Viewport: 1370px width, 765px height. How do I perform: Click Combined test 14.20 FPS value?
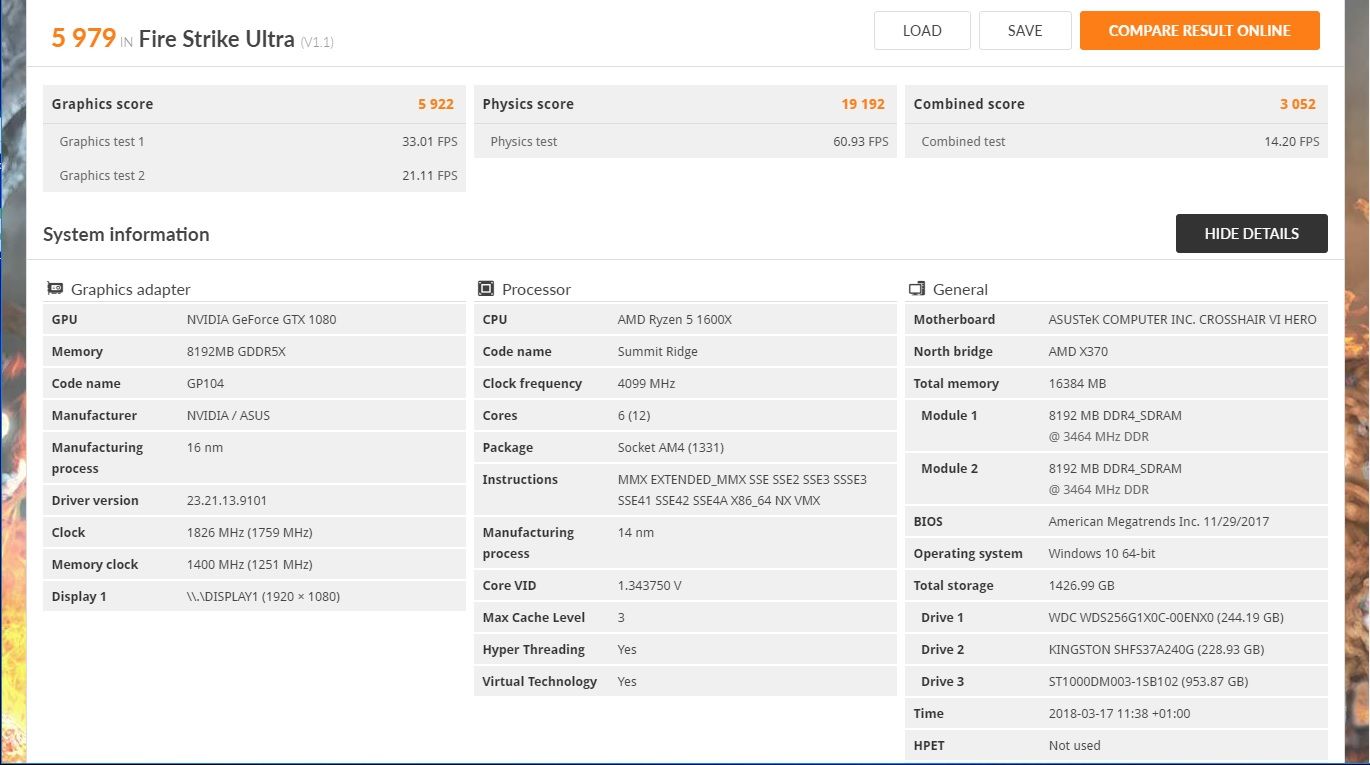pyautogui.click(x=1292, y=142)
